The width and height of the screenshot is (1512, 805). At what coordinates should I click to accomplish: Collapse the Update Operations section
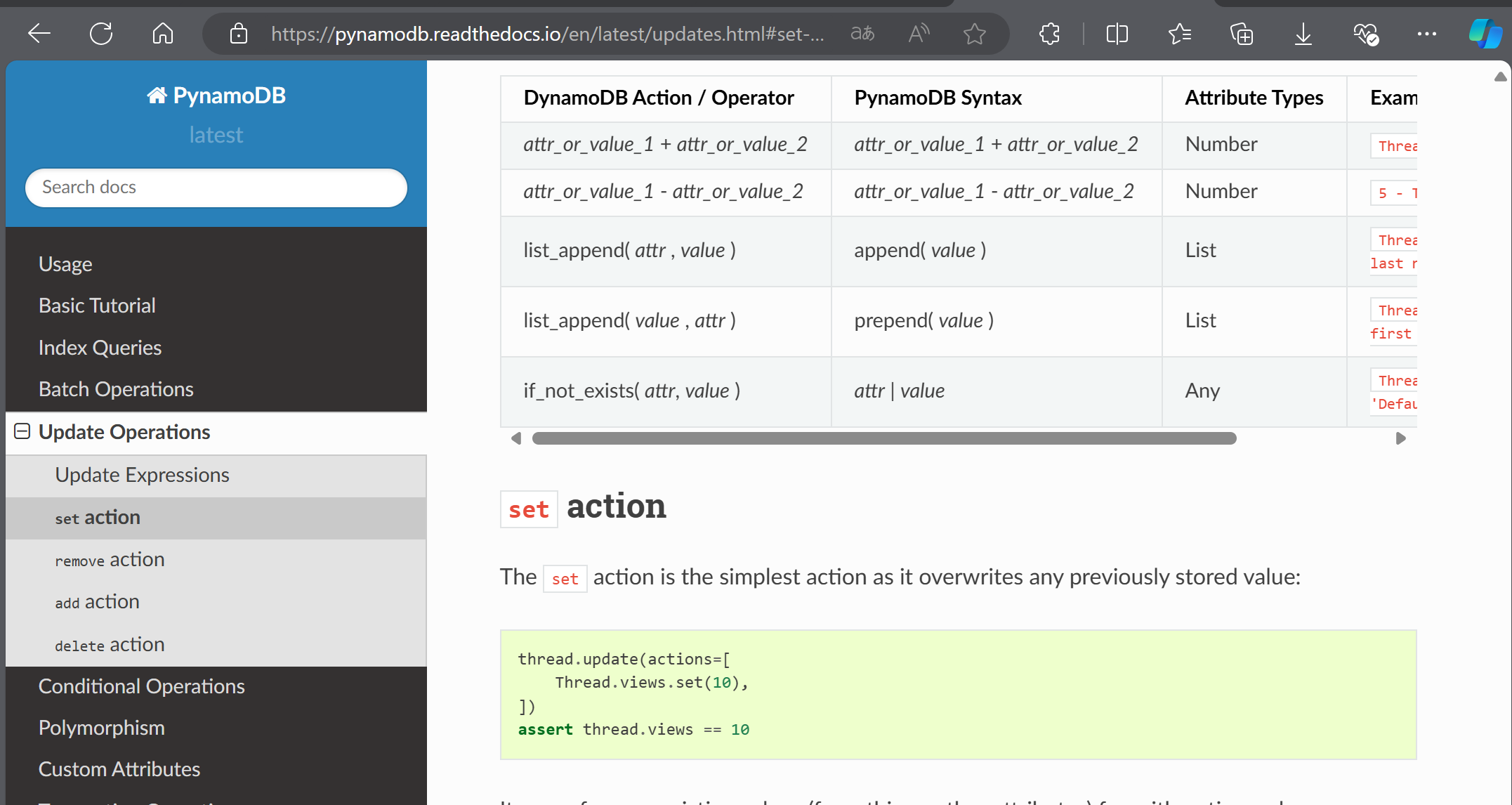coord(22,431)
